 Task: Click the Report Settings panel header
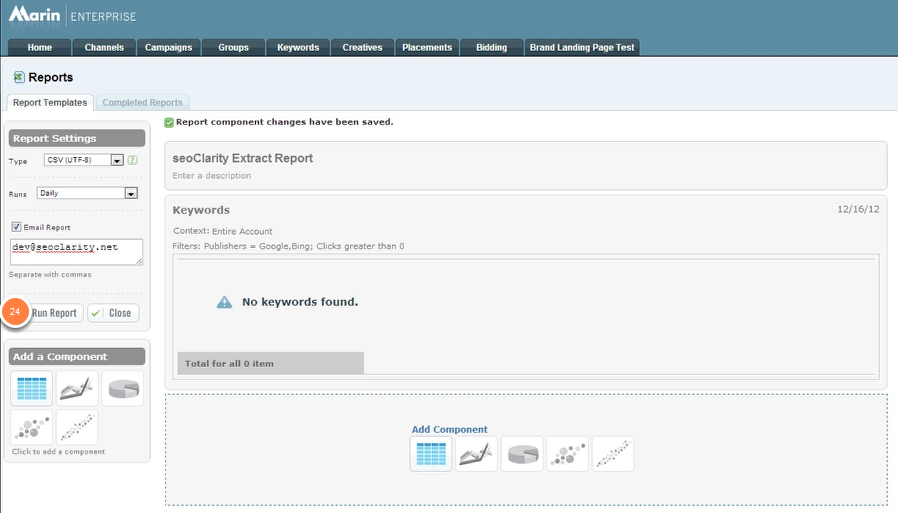tap(77, 138)
